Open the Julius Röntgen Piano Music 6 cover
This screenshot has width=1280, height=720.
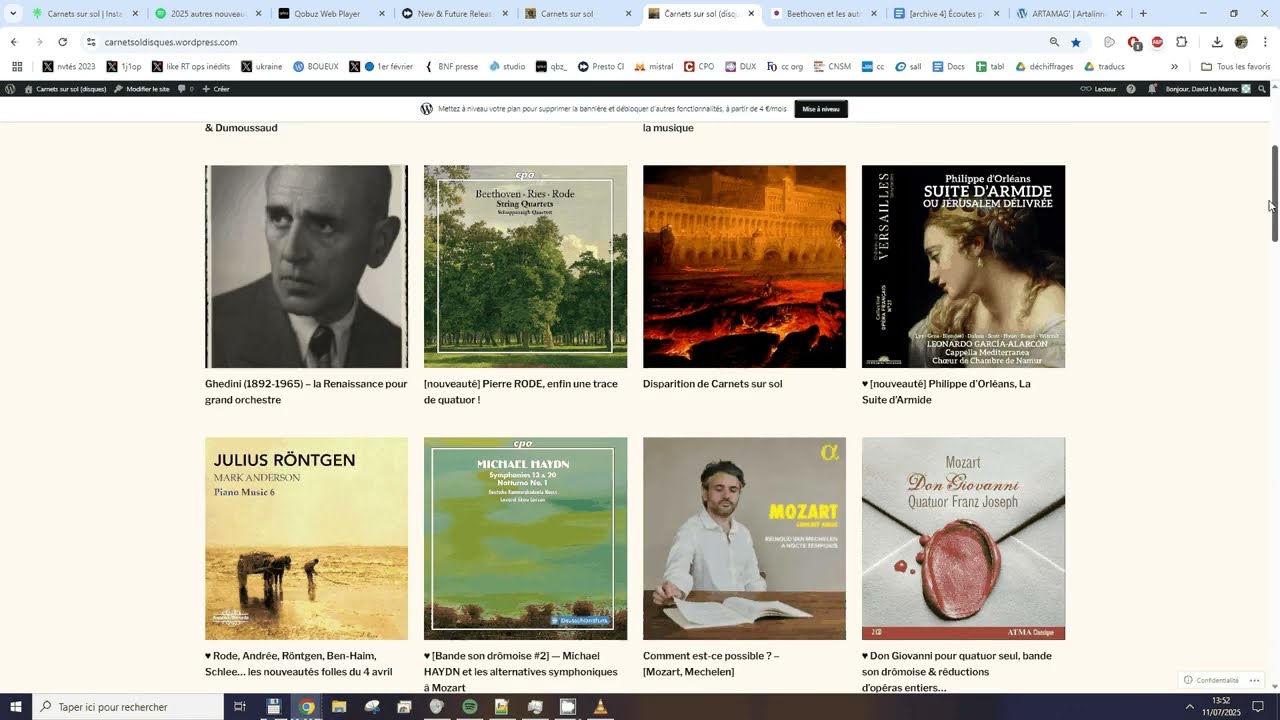click(x=306, y=539)
